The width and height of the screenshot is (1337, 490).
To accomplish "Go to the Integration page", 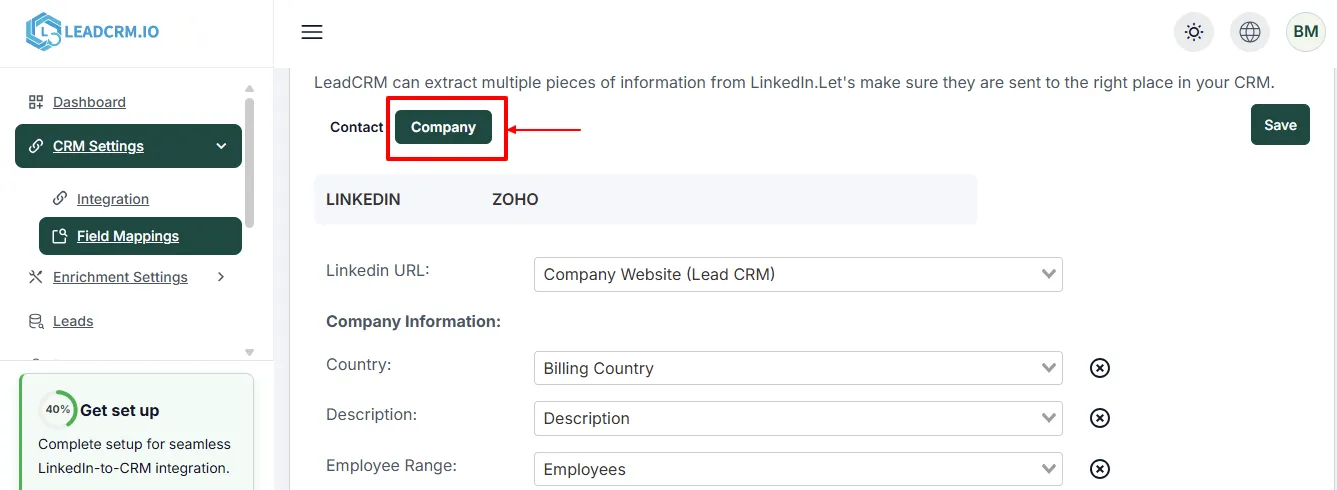I will point(113,199).
